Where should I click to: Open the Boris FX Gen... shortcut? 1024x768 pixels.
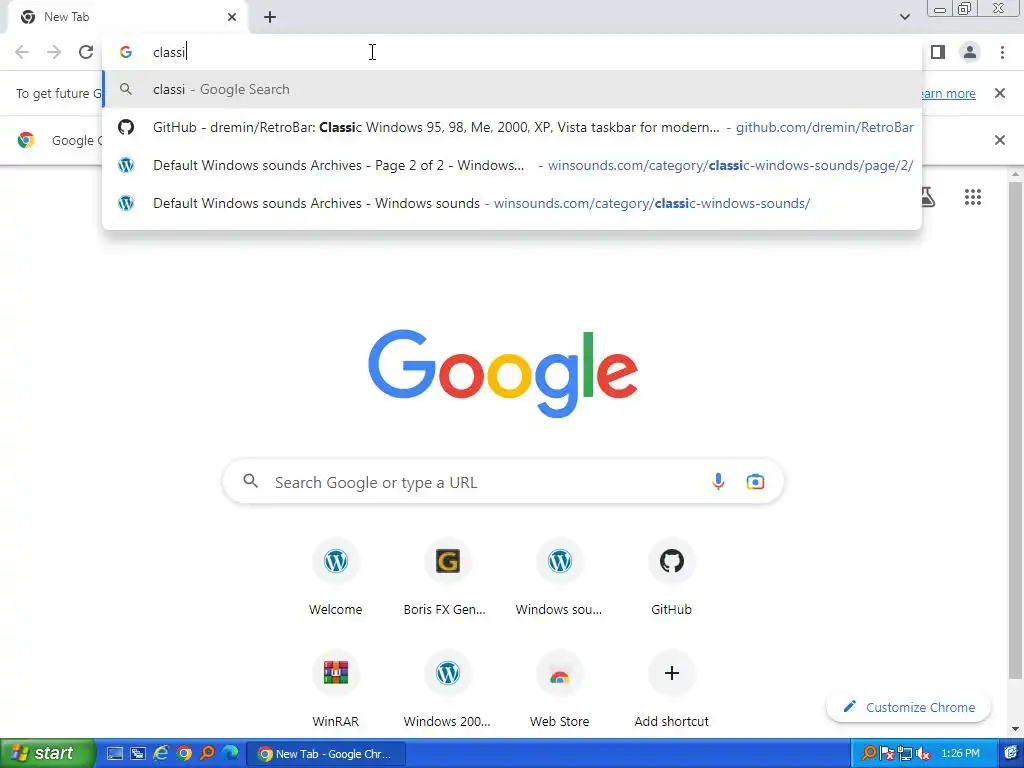coord(447,578)
